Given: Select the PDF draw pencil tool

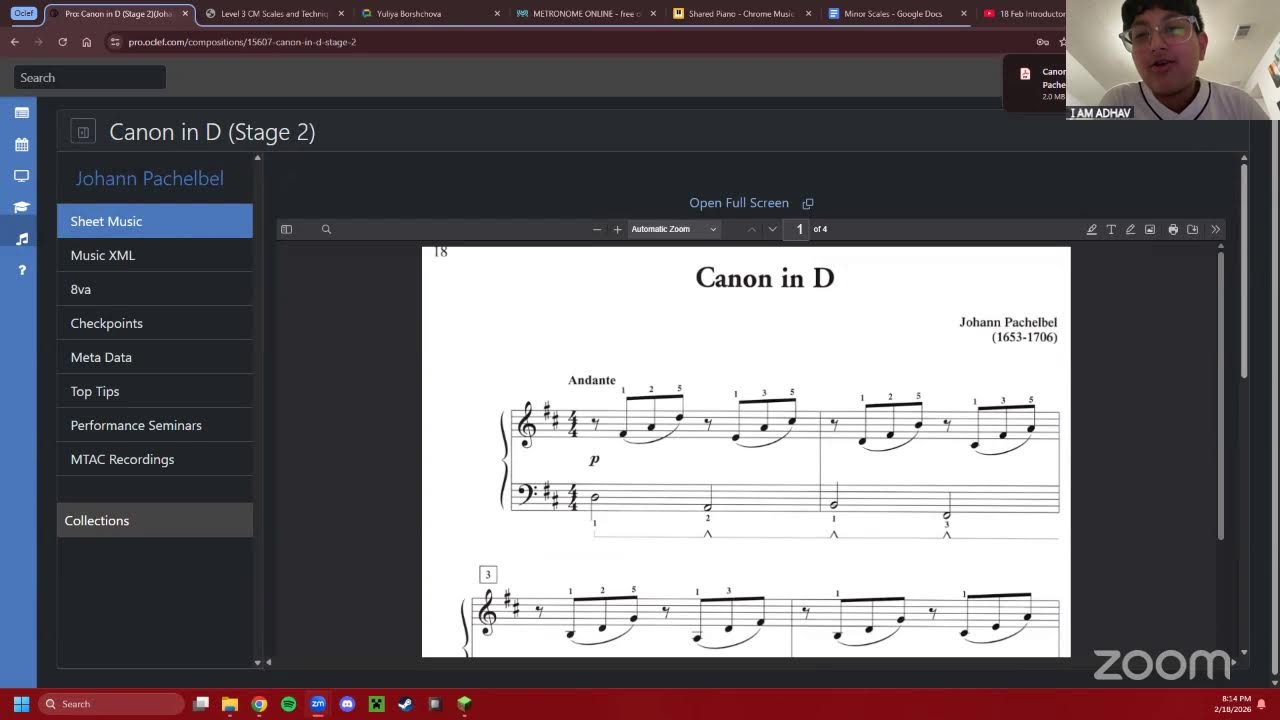Looking at the screenshot, I should [x=1130, y=229].
